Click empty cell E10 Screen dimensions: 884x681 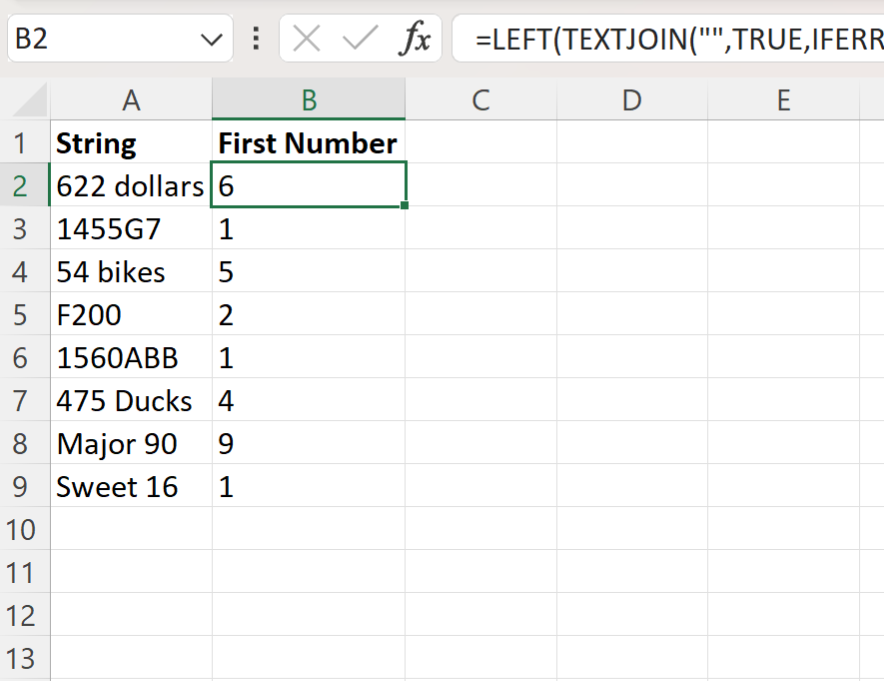point(783,529)
